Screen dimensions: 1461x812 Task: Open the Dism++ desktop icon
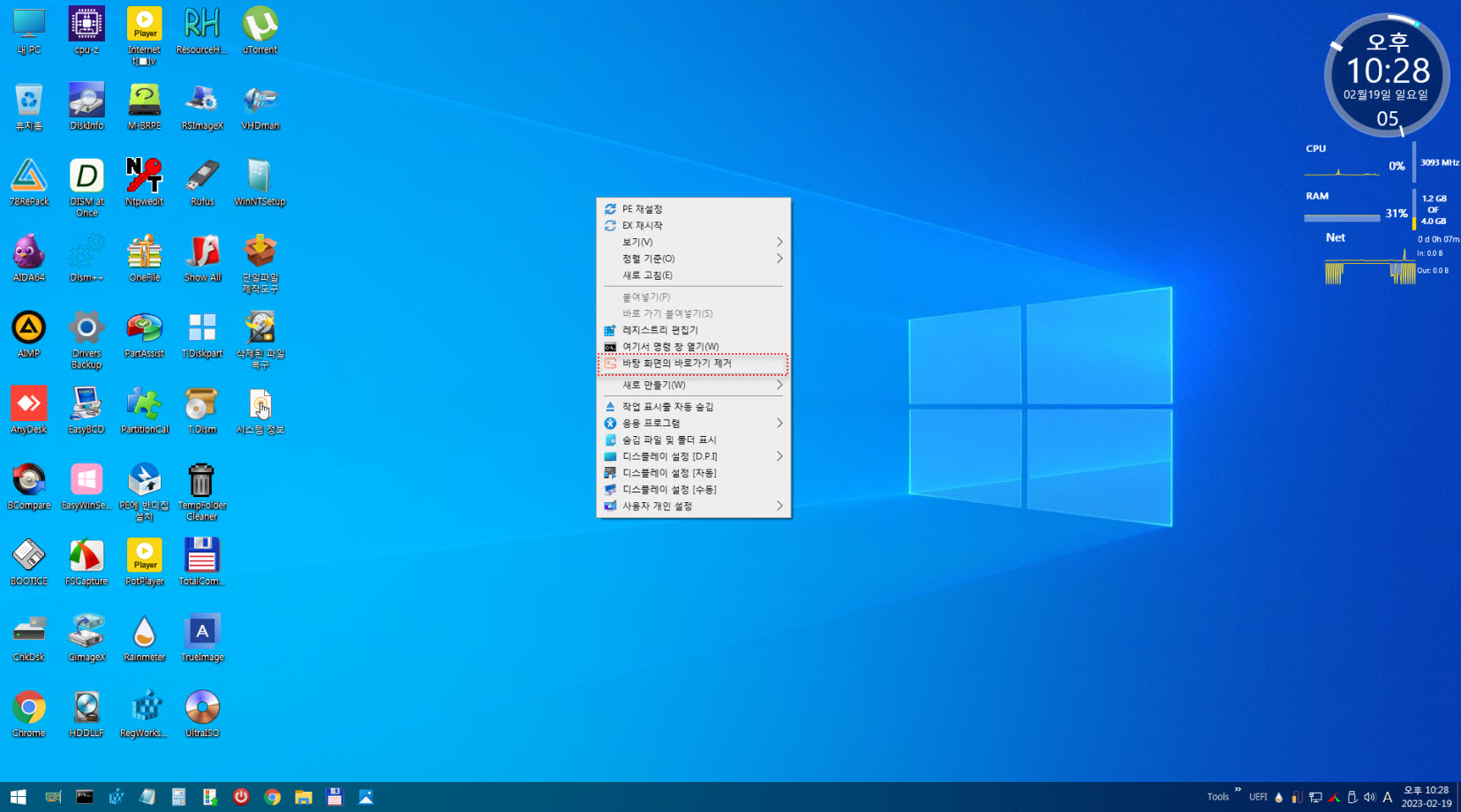point(87,259)
